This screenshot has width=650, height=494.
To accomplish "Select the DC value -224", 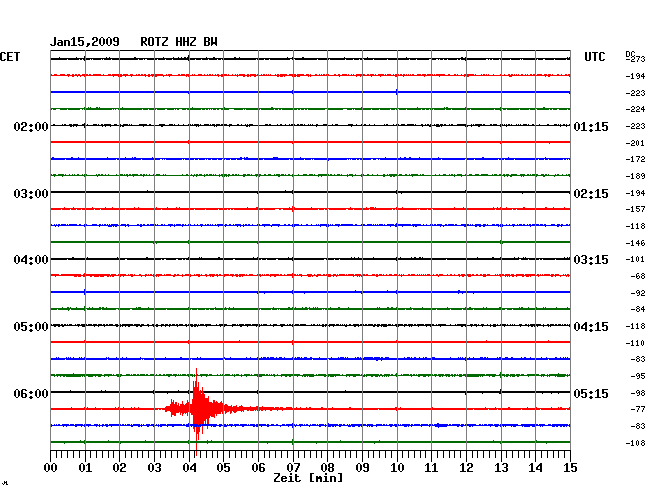I will point(635,109).
